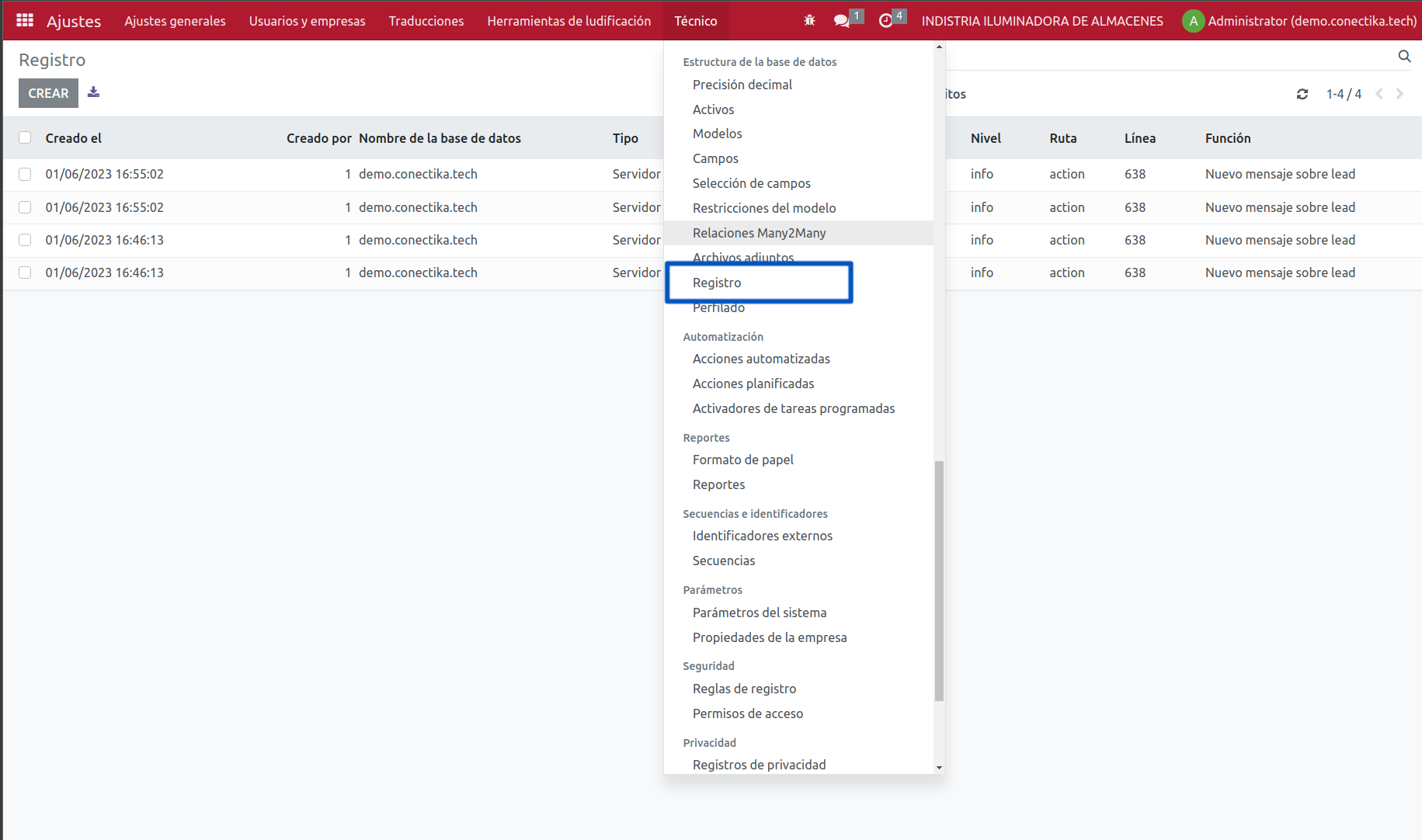Click the search magnifier icon
The image size is (1422, 840).
tap(1404, 56)
